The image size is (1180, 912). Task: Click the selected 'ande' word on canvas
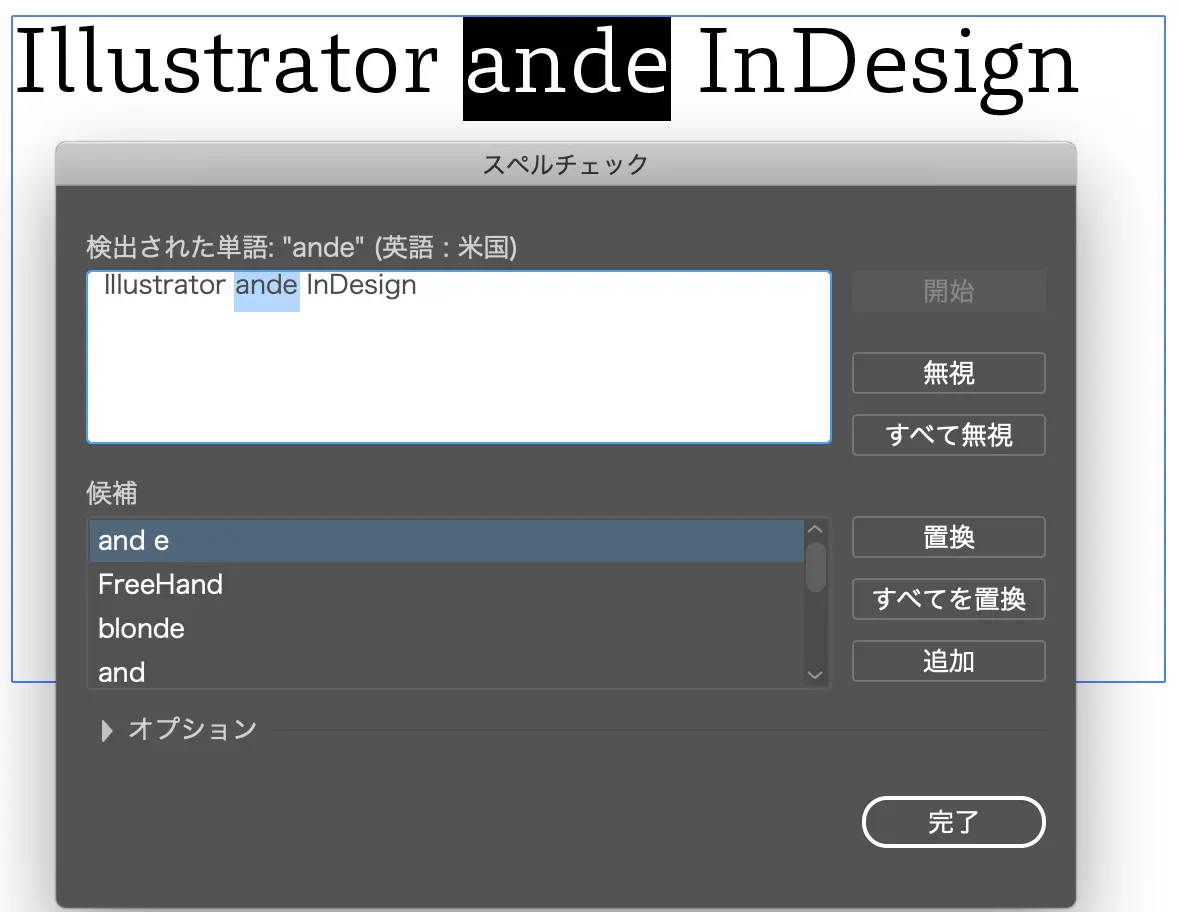pos(567,68)
